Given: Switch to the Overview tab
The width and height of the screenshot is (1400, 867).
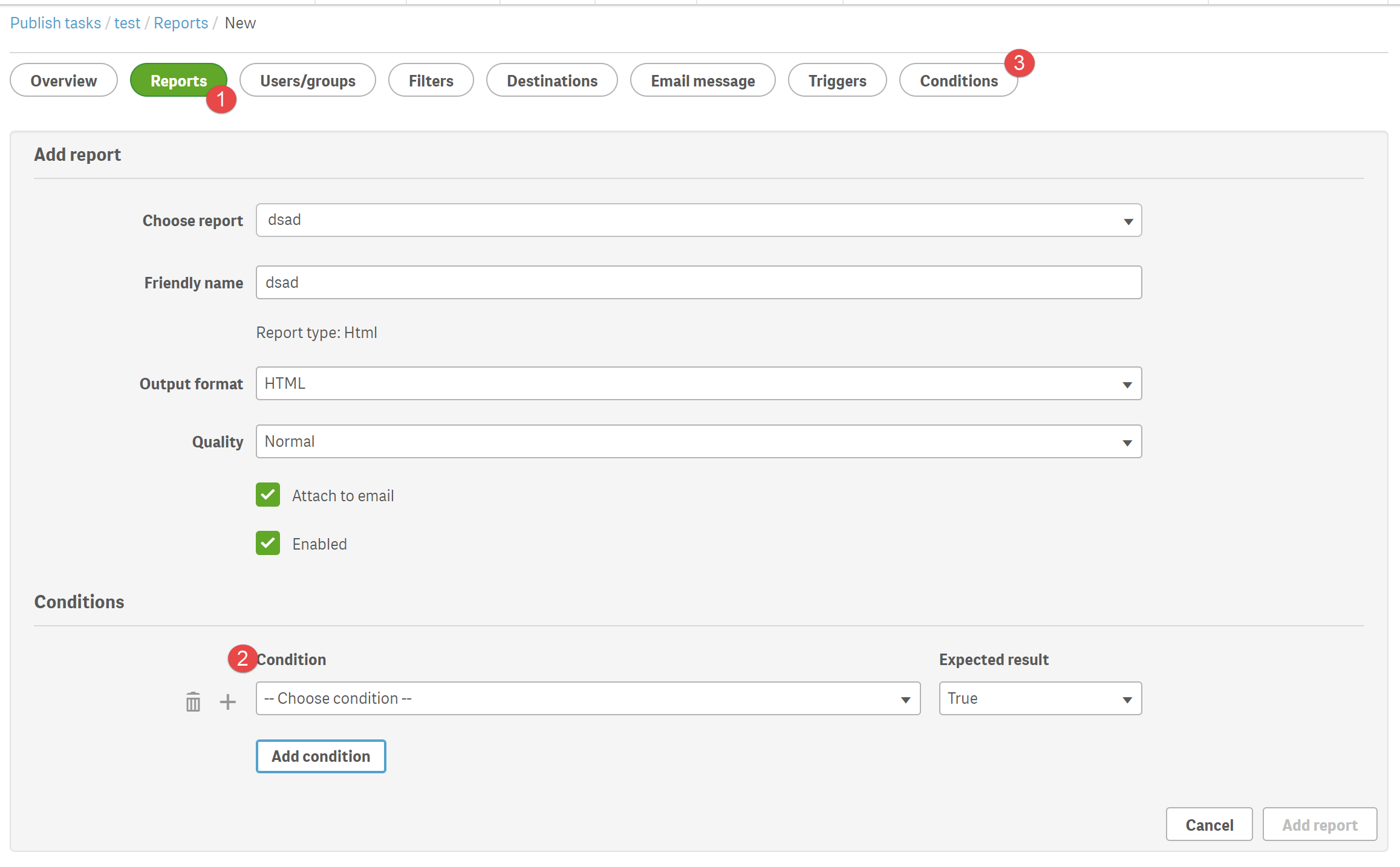Looking at the screenshot, I should [63, 80].
